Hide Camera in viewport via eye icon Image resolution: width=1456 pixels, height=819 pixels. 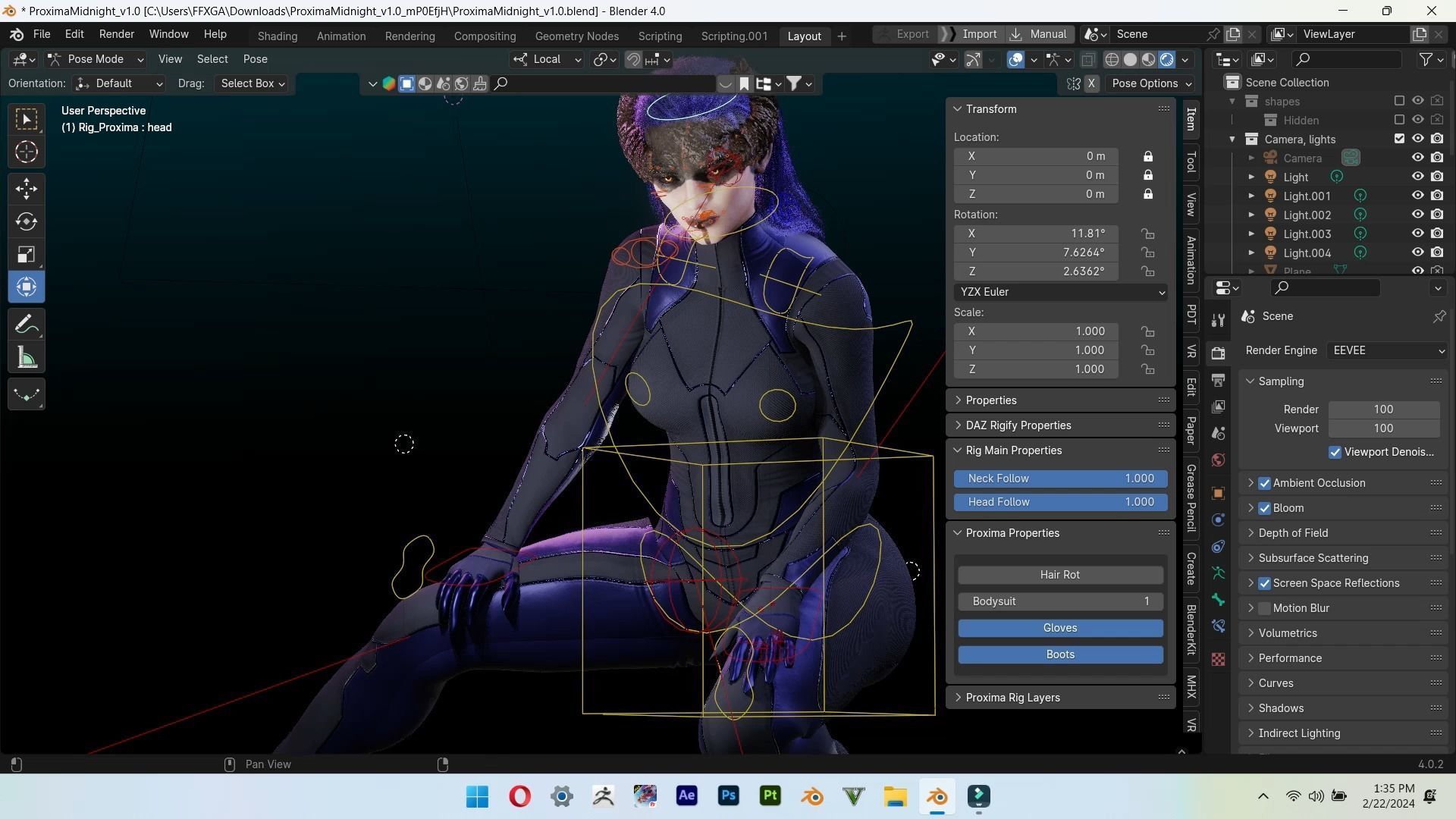pyautogui.click(x=1417, y=158)
